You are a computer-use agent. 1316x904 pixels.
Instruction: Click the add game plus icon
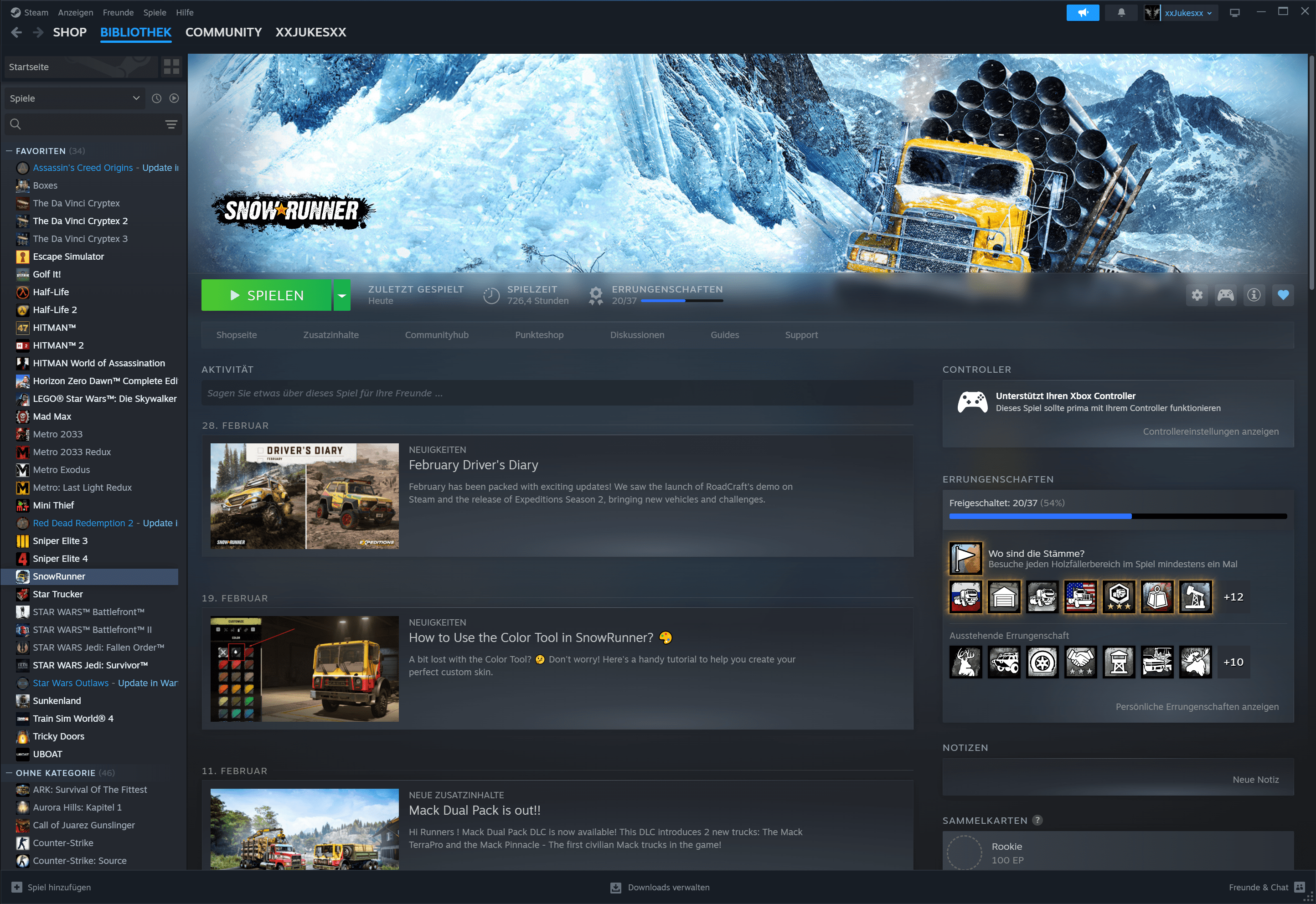[x=17, y=887]
